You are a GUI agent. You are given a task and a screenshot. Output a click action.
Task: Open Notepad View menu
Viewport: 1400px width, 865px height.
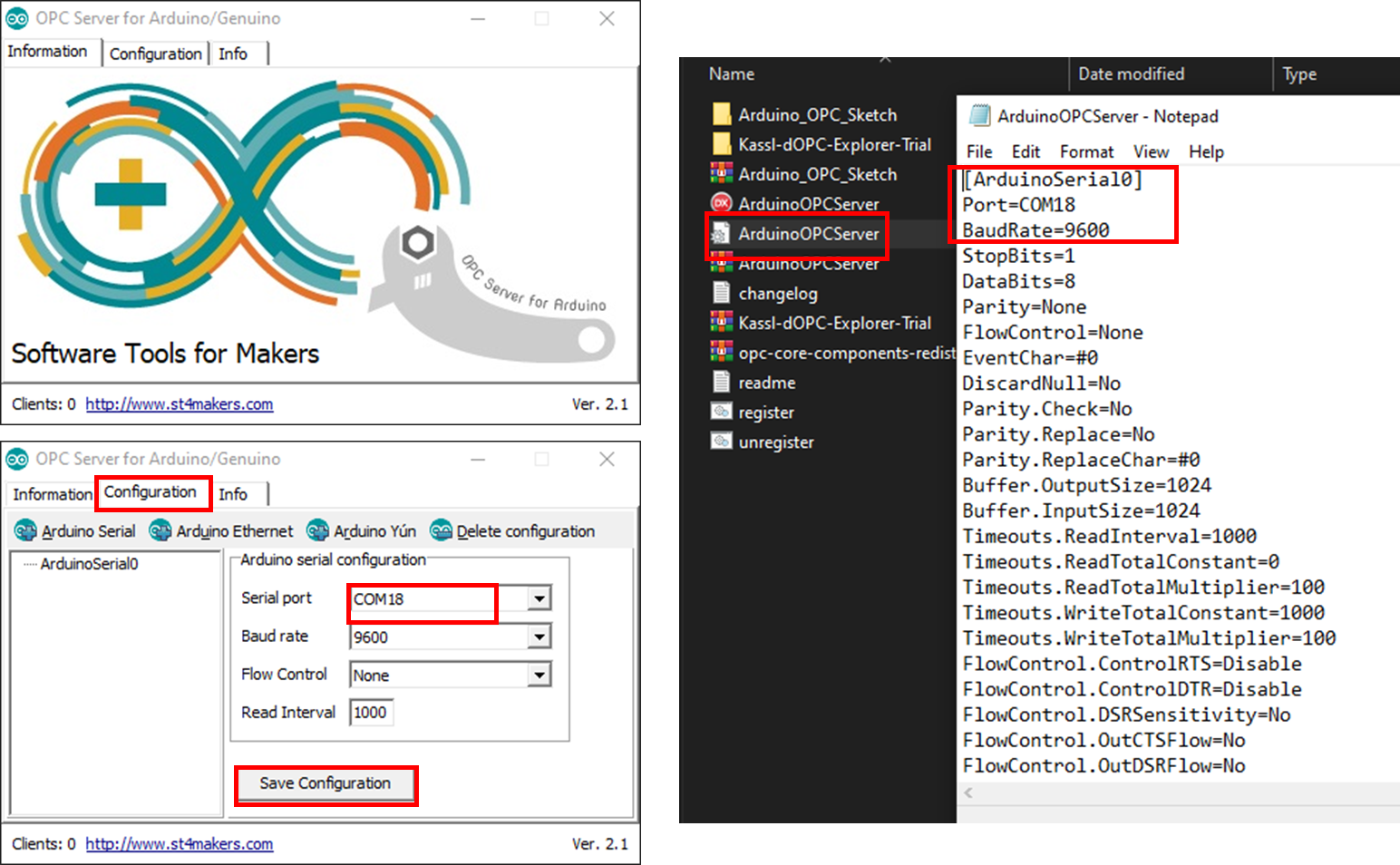tap(1151, 151)
